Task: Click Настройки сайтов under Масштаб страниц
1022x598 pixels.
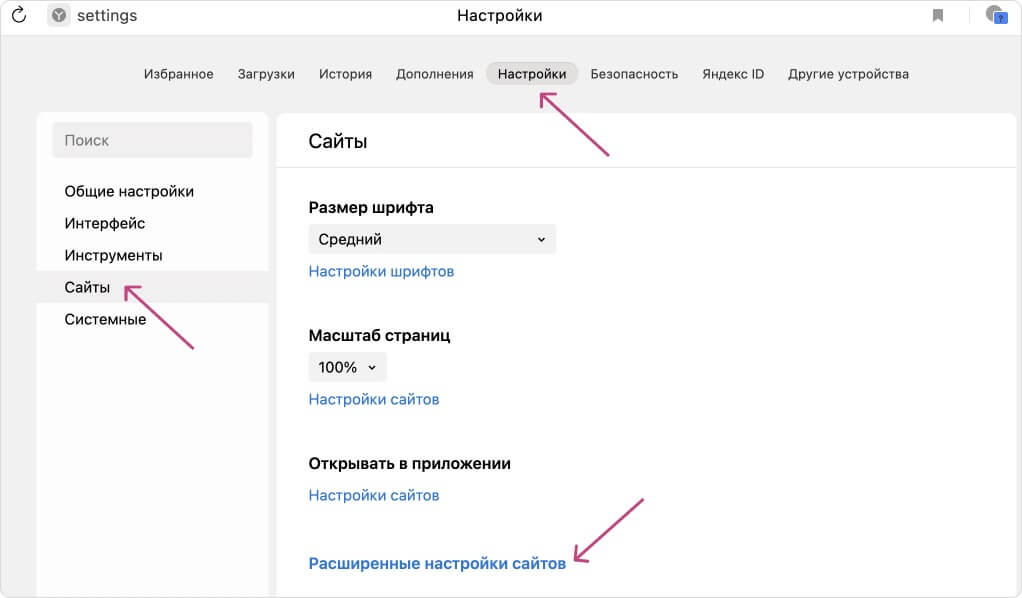Action: point(373,399)
